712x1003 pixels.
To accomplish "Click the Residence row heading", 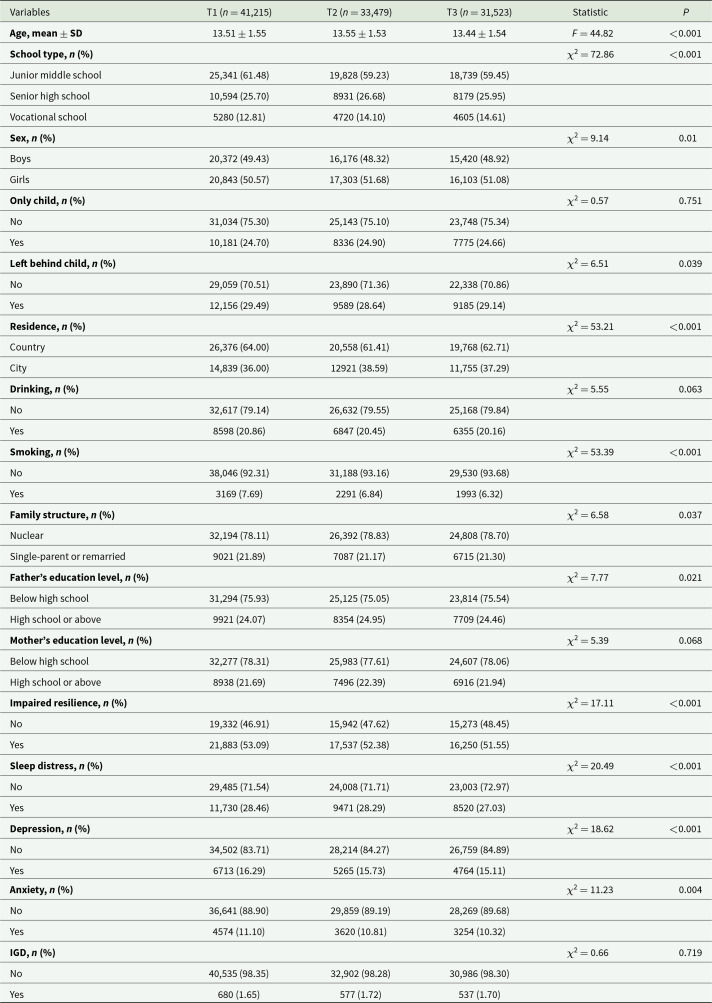I will 48,326.
